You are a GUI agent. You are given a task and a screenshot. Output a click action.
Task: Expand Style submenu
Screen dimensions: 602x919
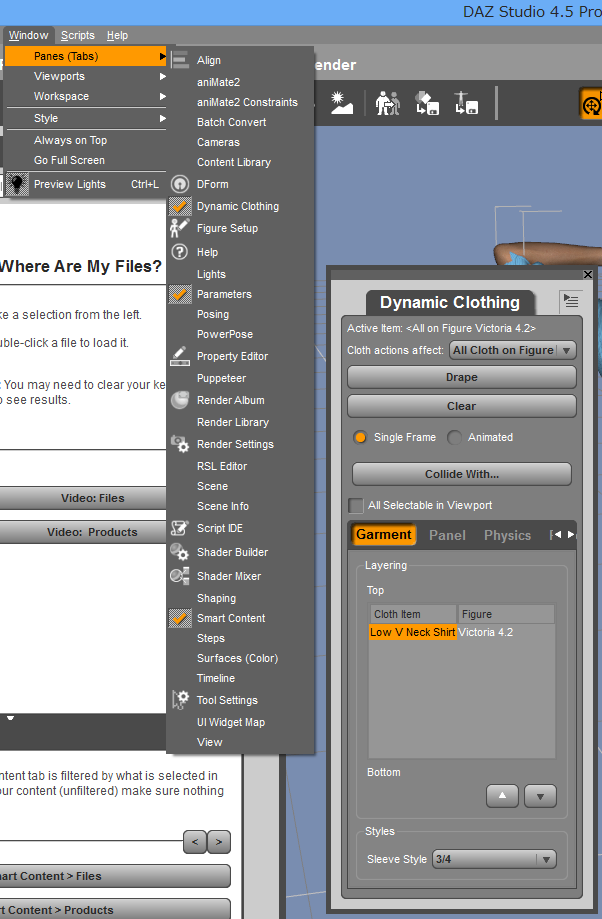(x=86, y=118)
